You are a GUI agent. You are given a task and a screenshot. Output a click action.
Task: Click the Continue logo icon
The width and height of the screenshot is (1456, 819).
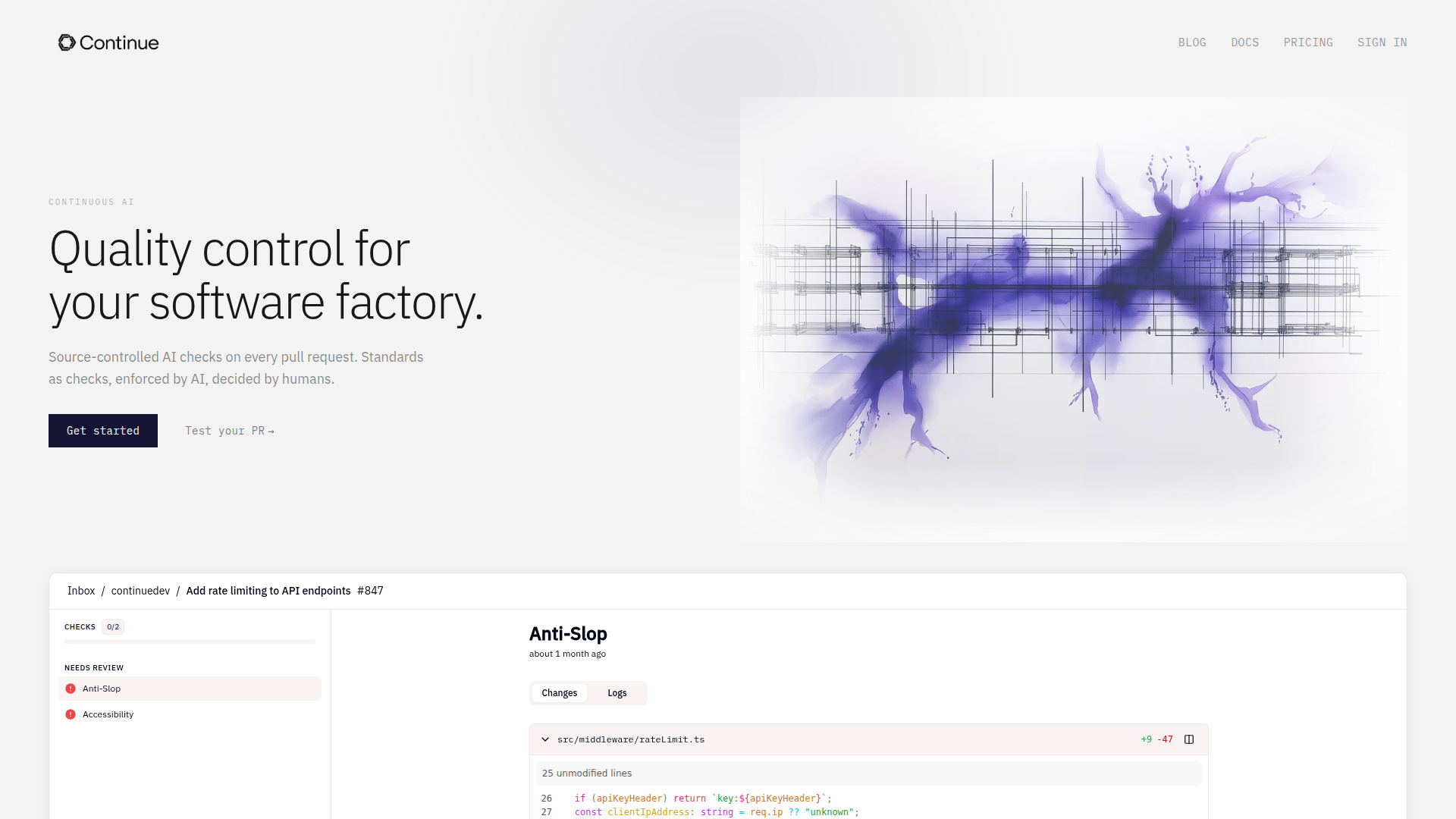pyautogui.click(x=67, y=42)
